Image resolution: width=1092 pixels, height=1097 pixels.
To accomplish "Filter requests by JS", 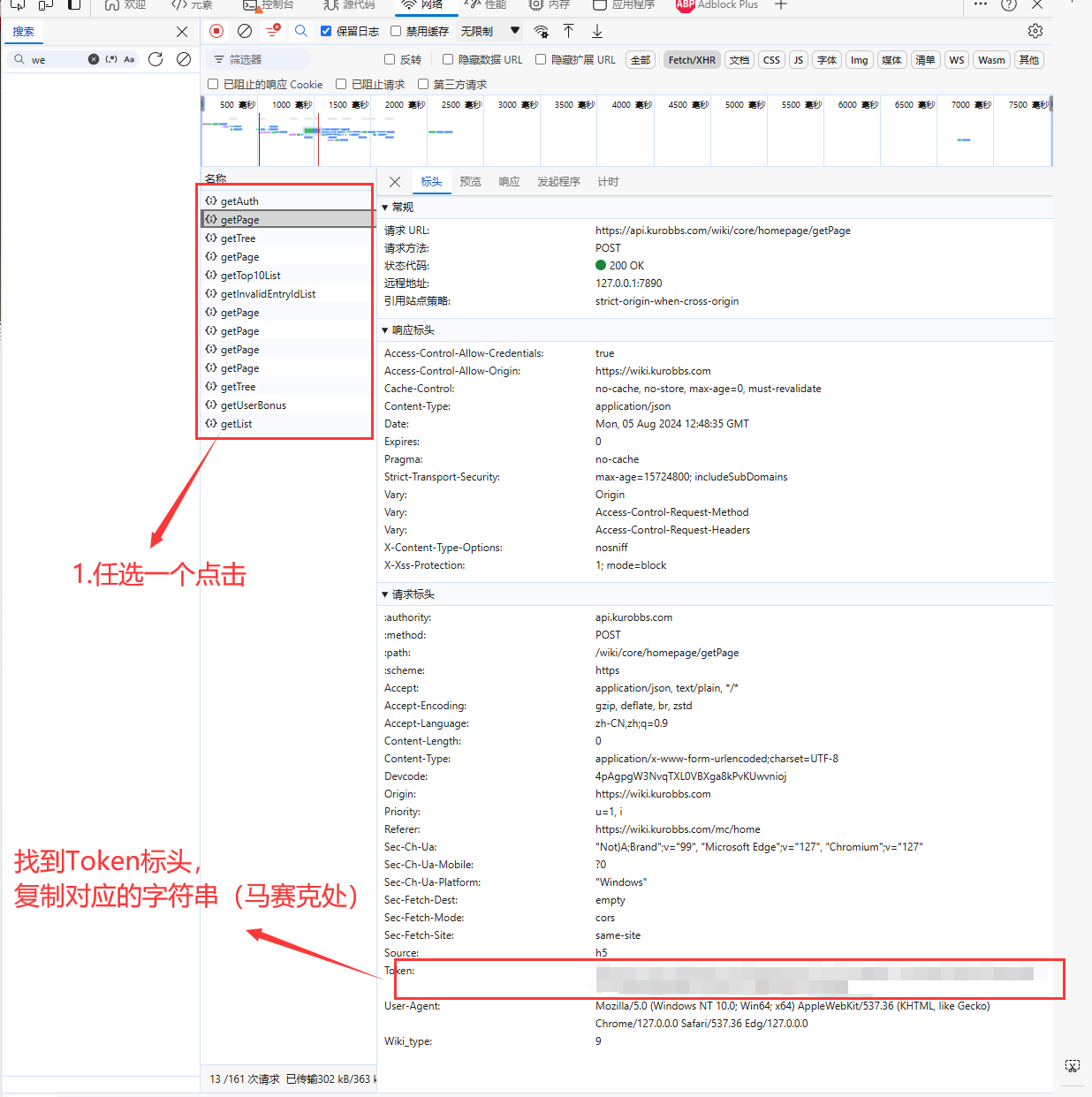I will (x=799, y=60).
